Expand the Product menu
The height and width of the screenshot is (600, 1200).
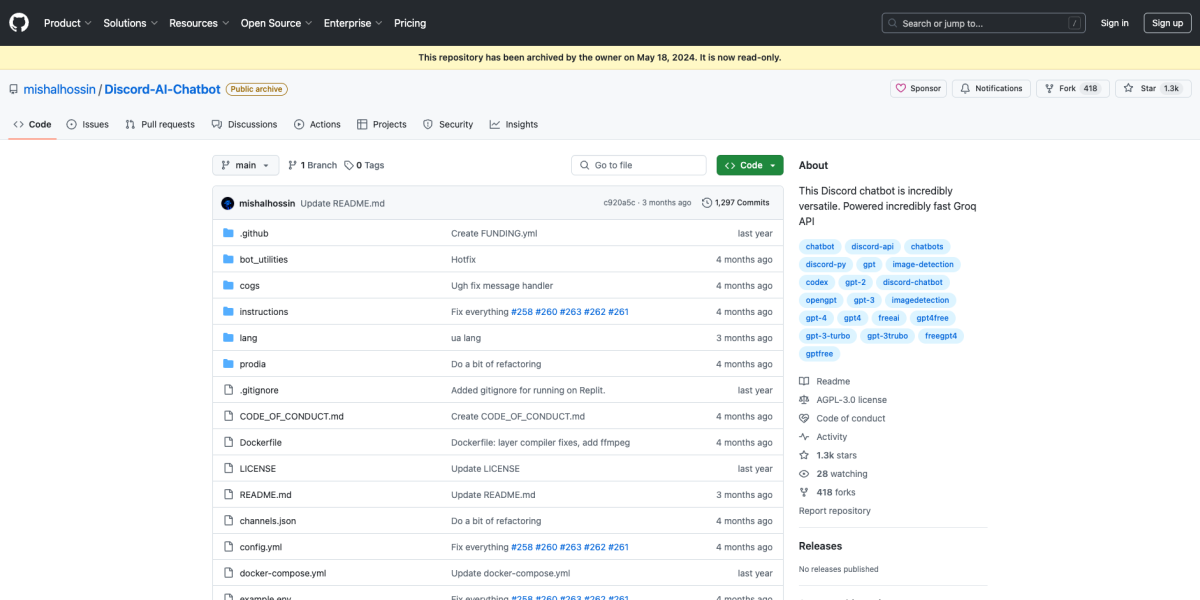pyautogui.click(x=67, y=23)
